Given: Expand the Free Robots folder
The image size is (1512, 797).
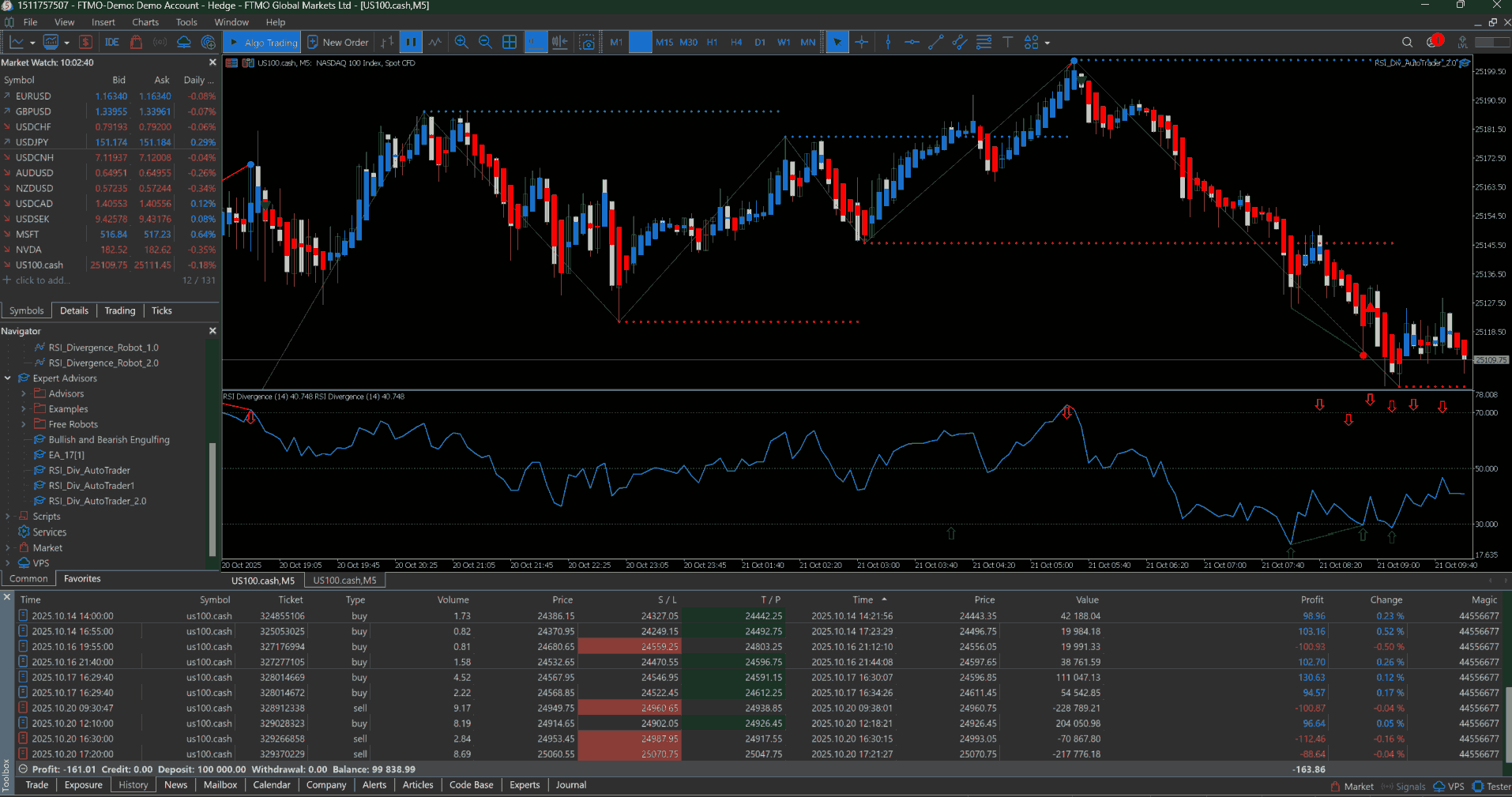Looking at the screenshot, I should 24,424.
